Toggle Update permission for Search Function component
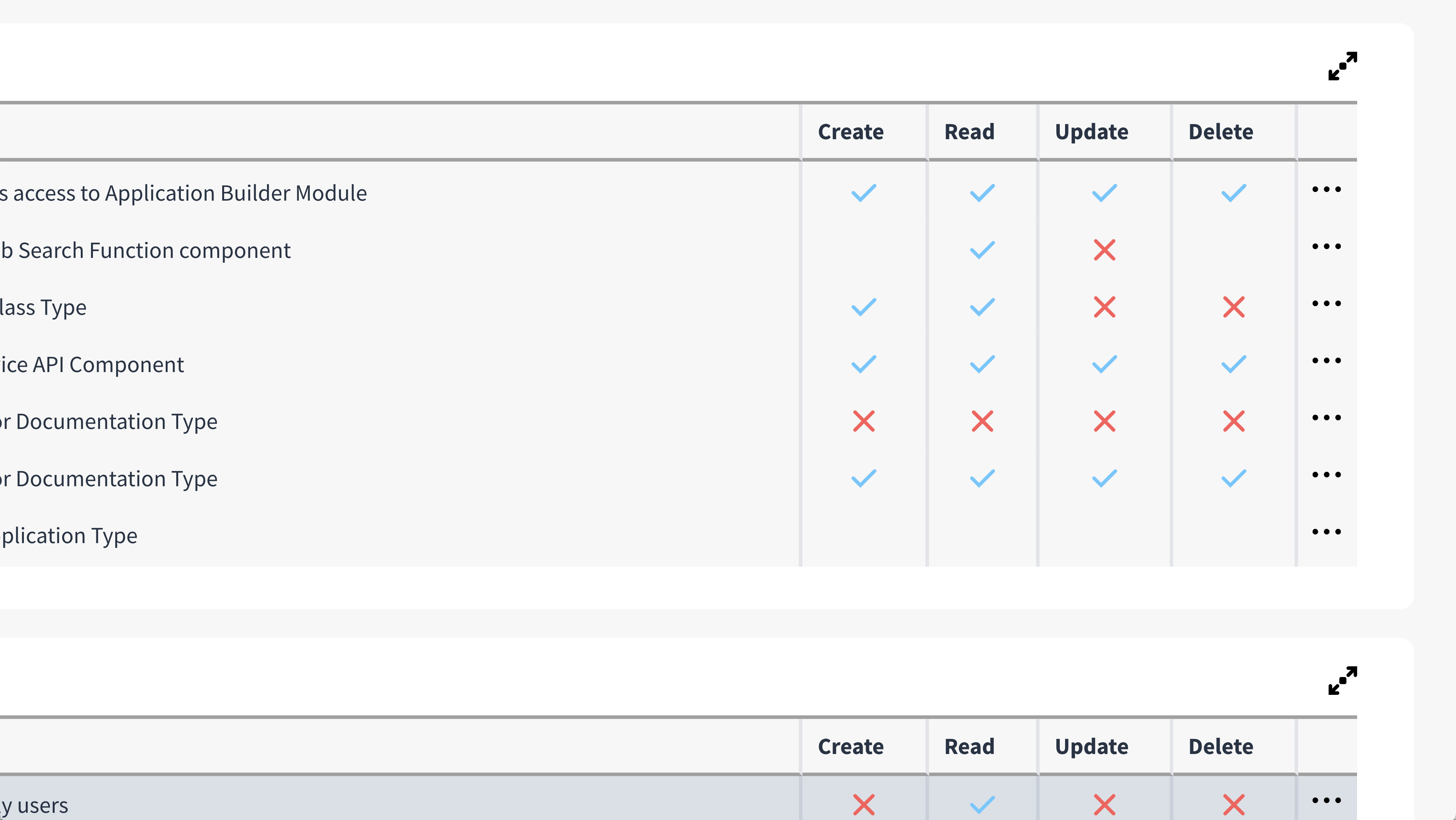1456x820 pixels. coord(1104,250)
